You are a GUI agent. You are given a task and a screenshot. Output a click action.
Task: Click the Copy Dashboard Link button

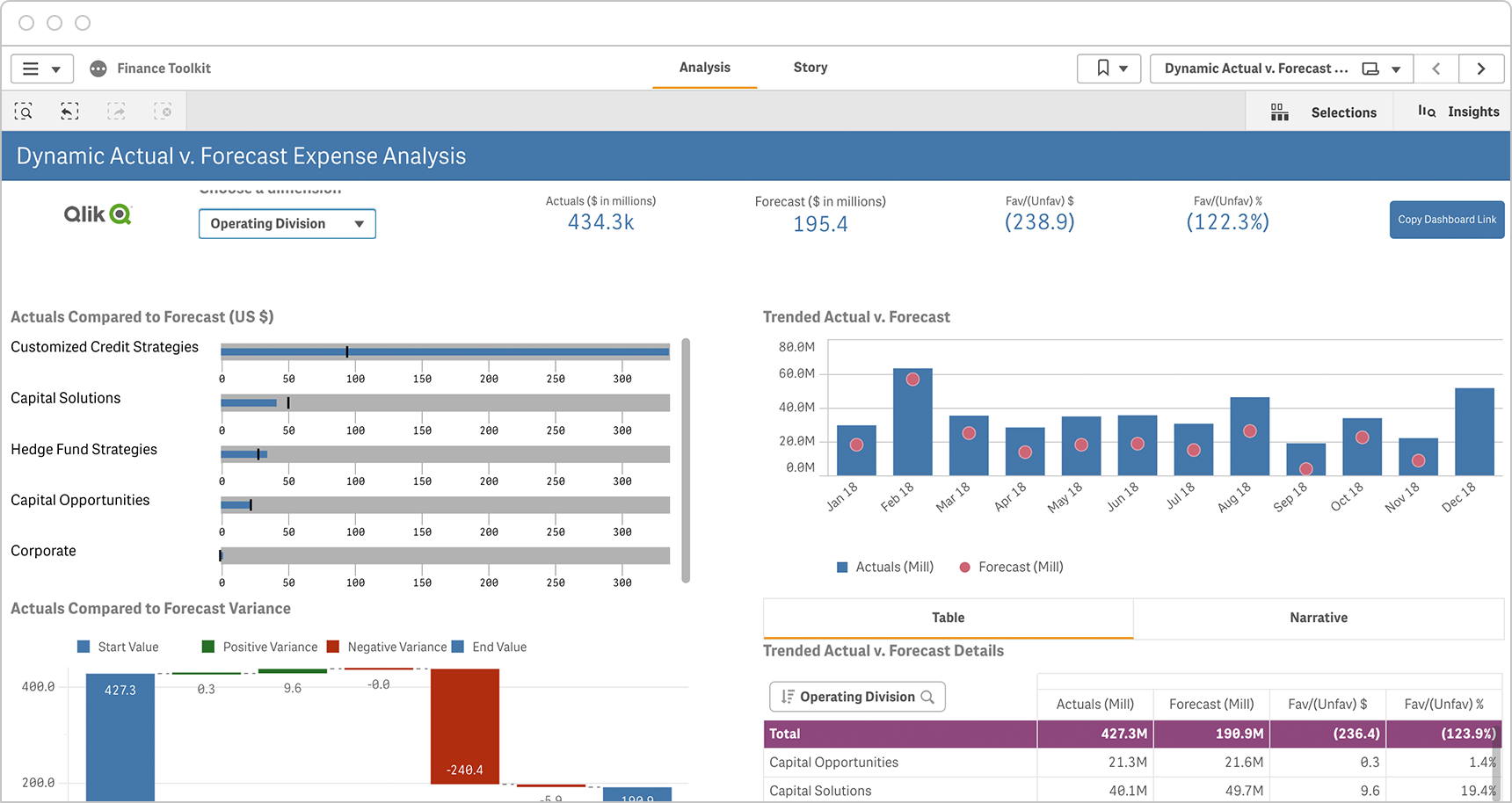click(1447, 220)
